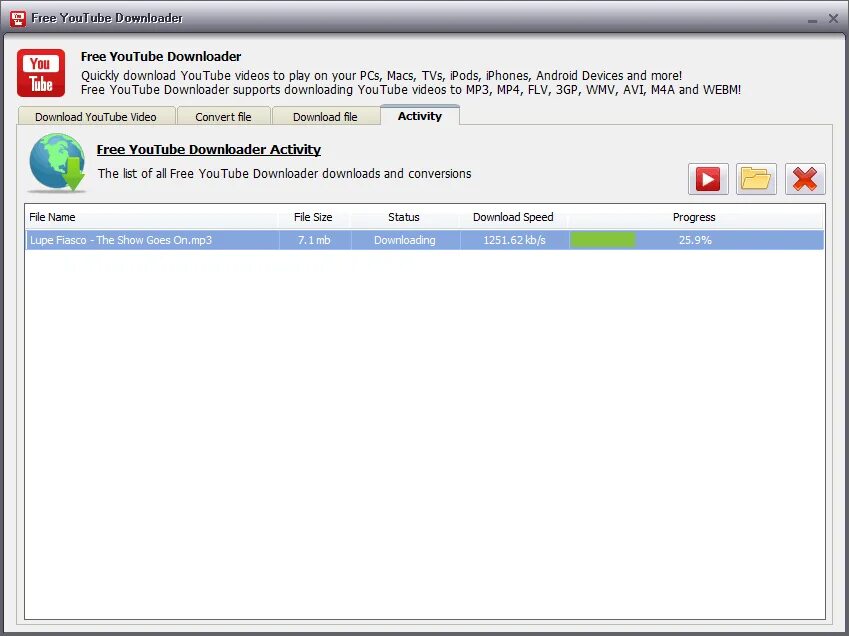This screenshot has width=849, height=636.
Task: Open the download folder icon
Action: click(756, 179)
